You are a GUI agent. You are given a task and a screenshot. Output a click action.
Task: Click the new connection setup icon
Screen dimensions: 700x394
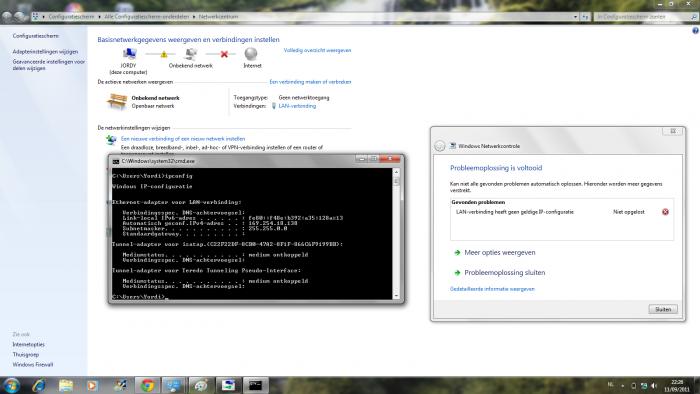(x=111, y=140)
